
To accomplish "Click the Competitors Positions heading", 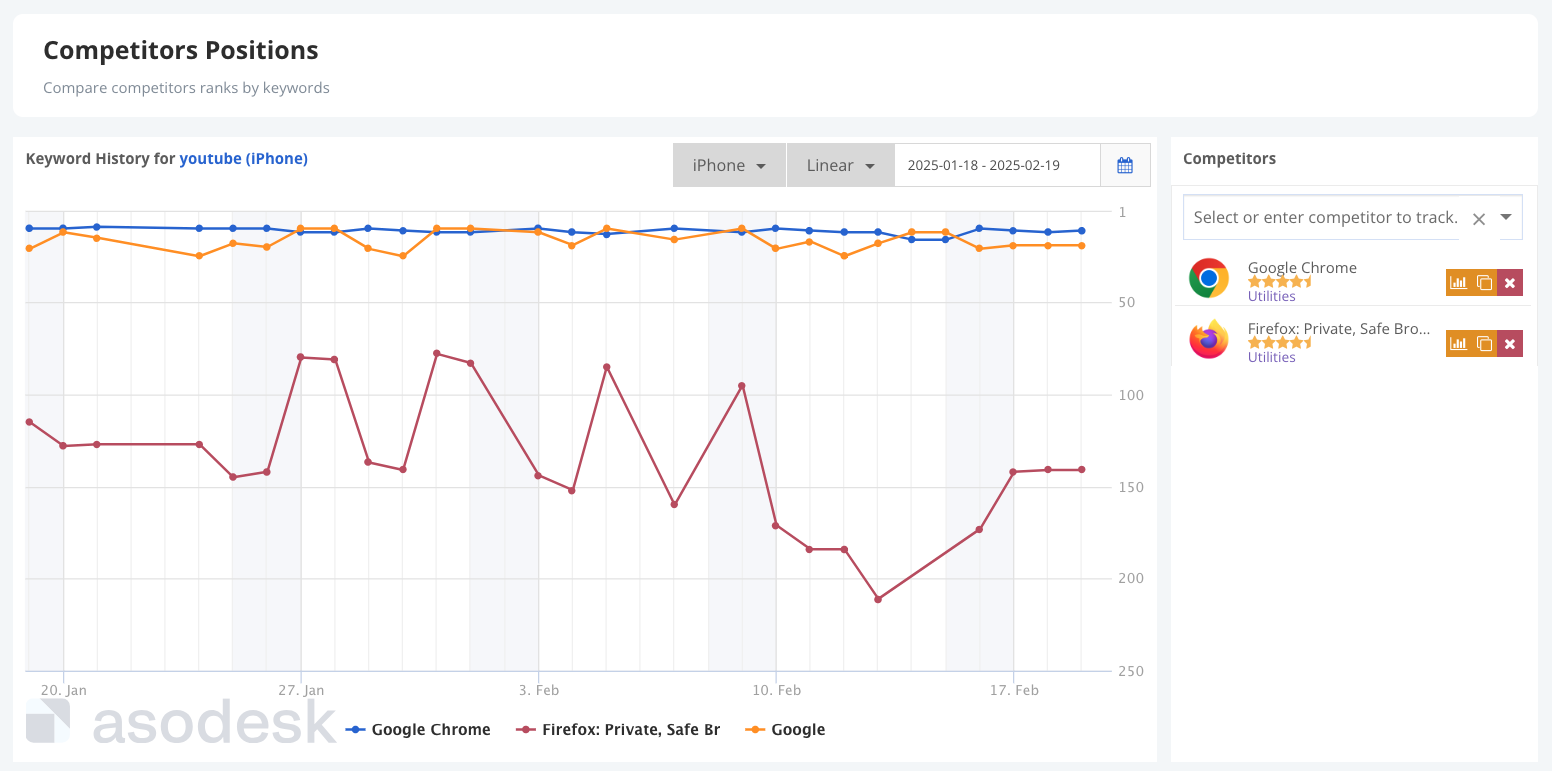I will coord(181,50).
